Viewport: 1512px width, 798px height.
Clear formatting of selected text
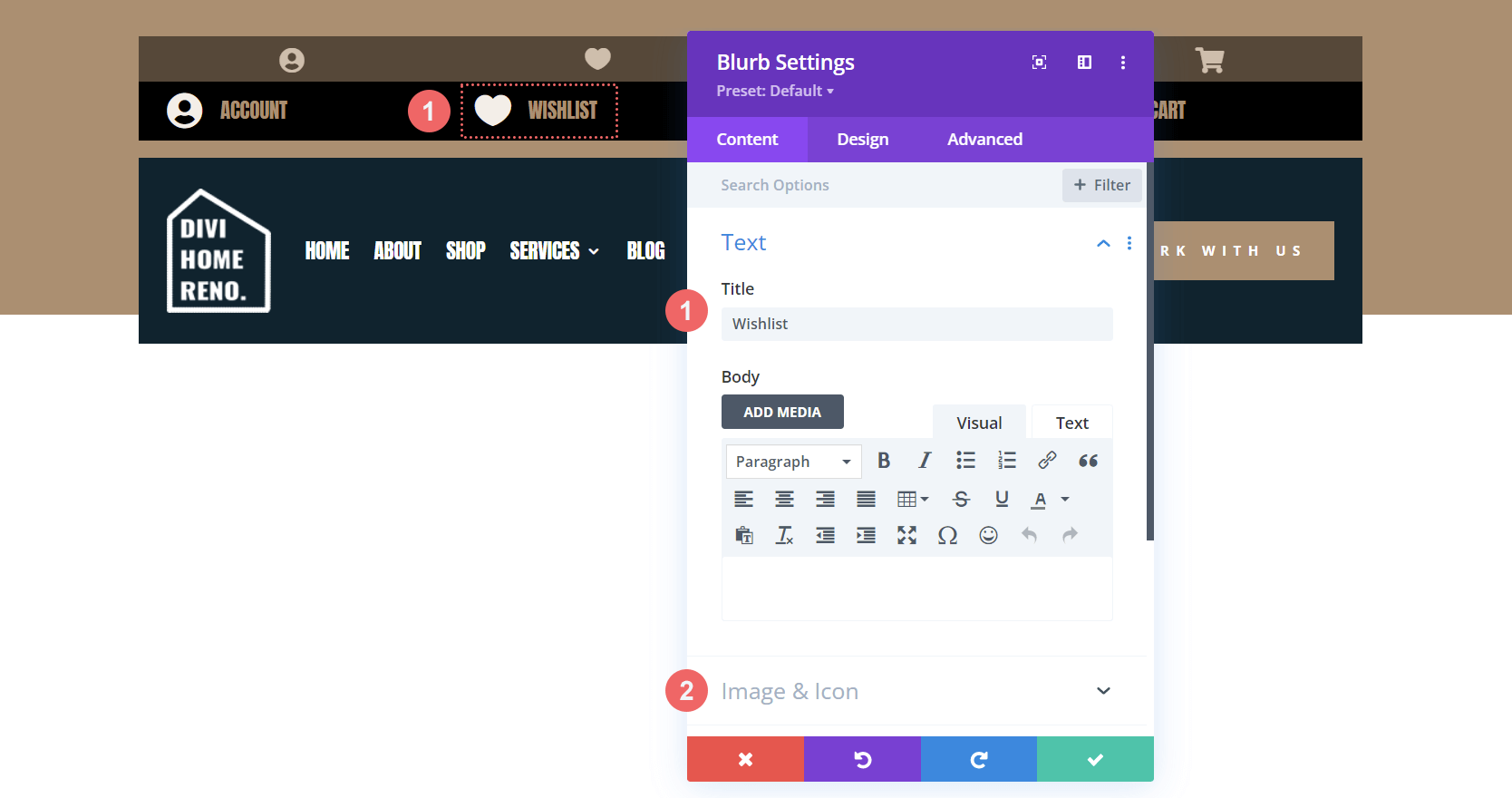click(x=784, y=535)
